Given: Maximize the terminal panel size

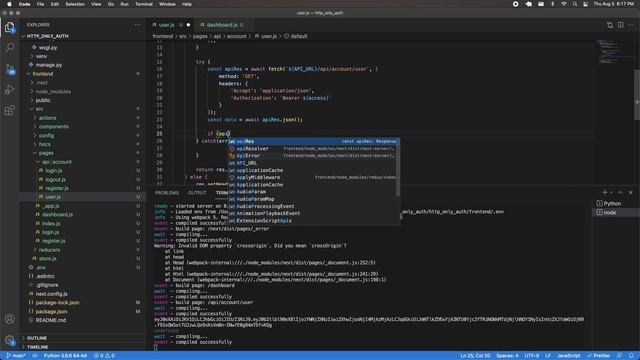Looking at the screenshot, I should click(620, 192).
